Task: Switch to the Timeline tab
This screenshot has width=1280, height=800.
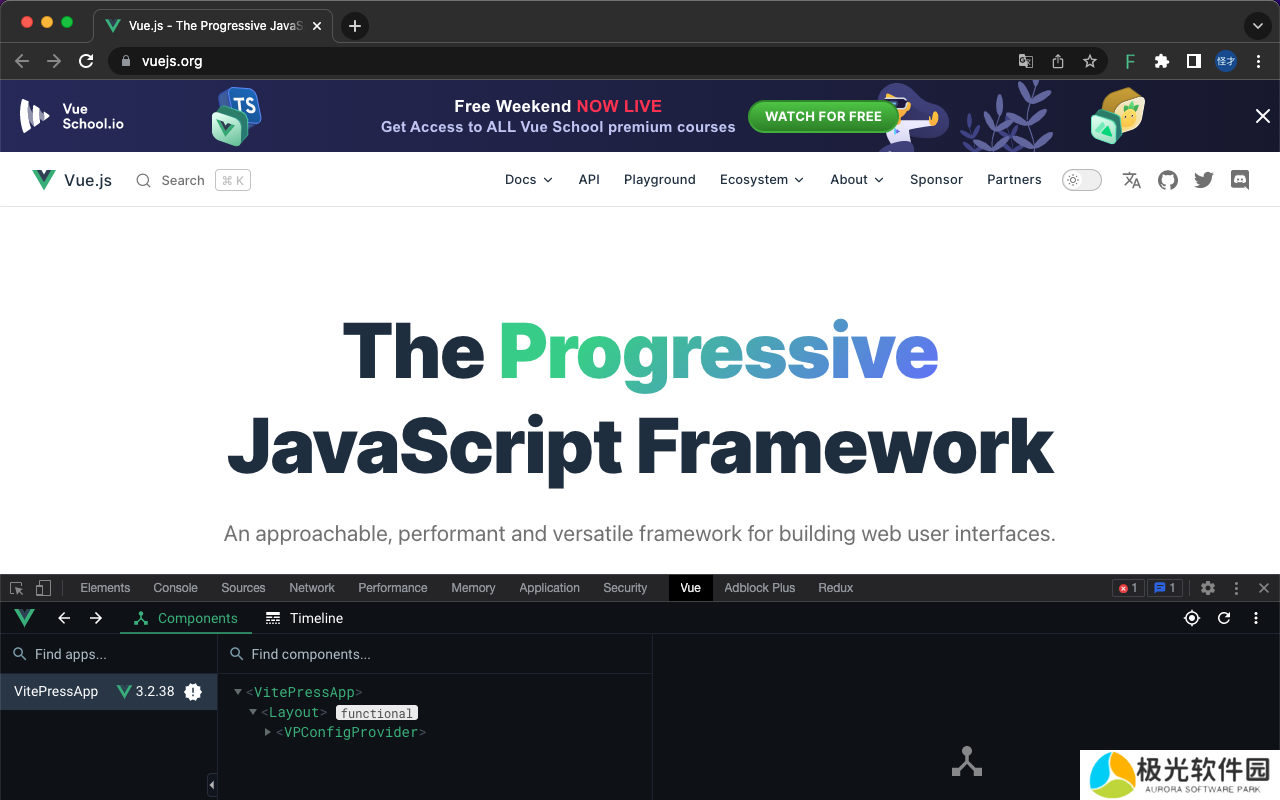Action: click(305, 618)
